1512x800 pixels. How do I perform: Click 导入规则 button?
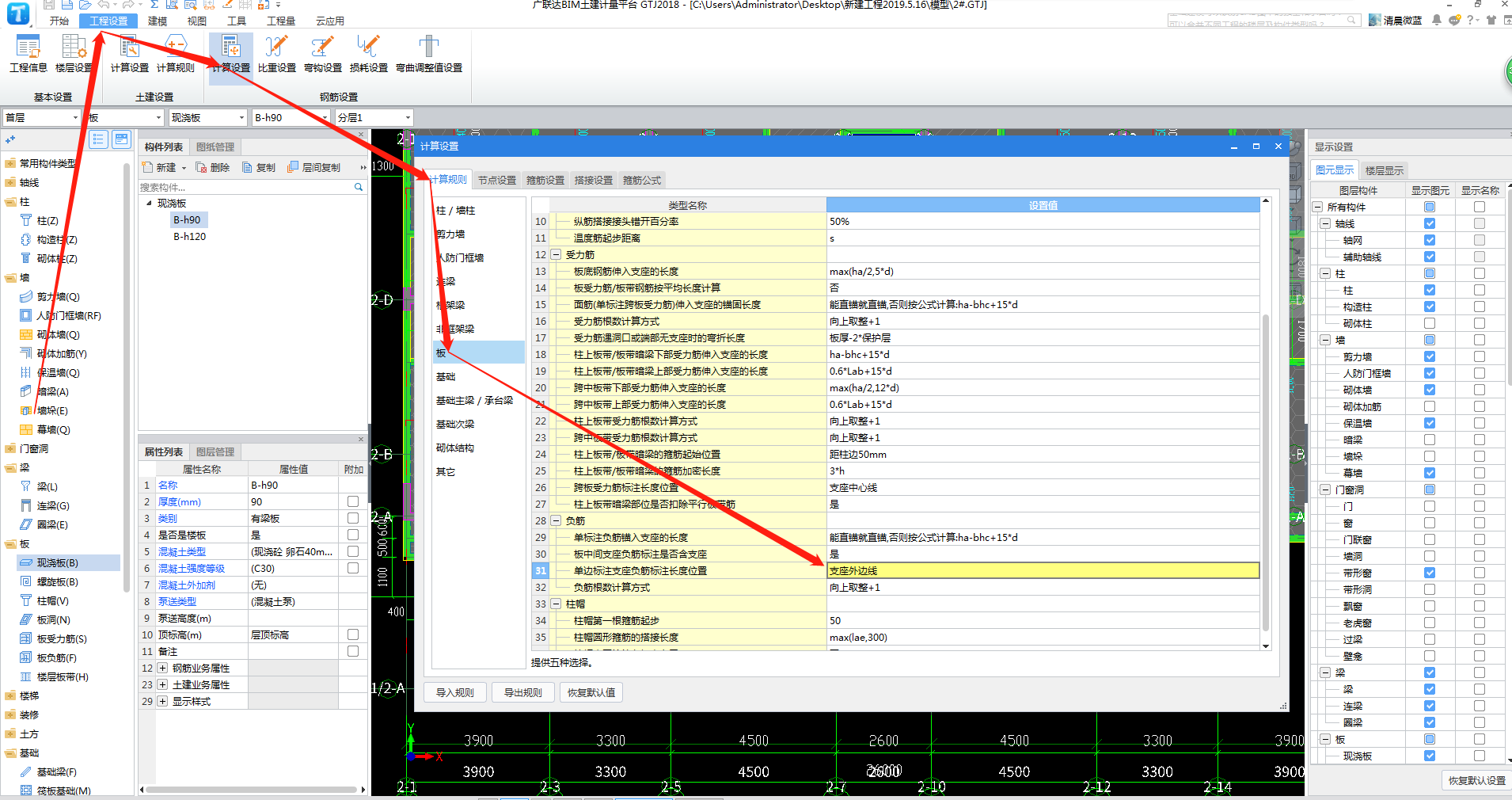(455, 692)
